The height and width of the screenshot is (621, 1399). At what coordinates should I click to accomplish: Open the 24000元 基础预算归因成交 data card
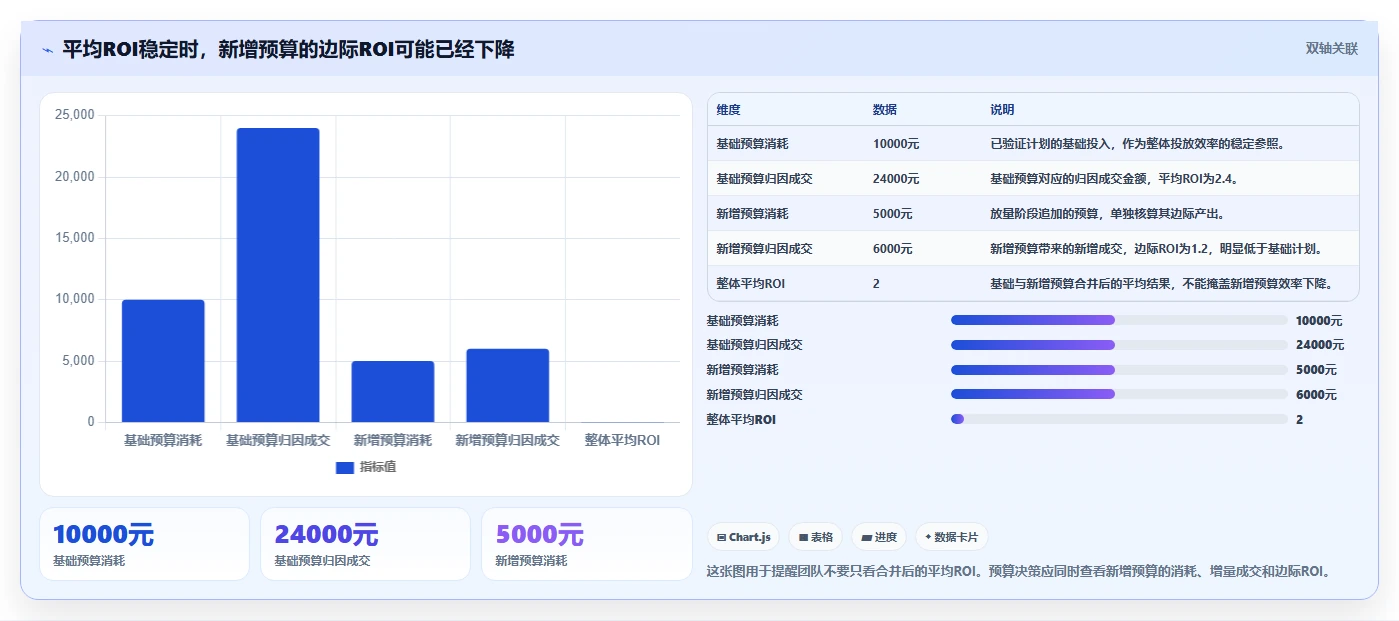pos(365,544)
